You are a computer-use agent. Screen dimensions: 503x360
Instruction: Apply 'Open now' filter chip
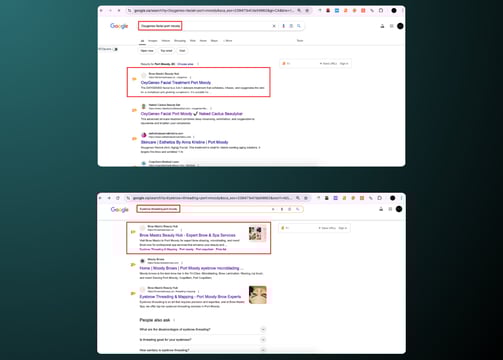147,51
